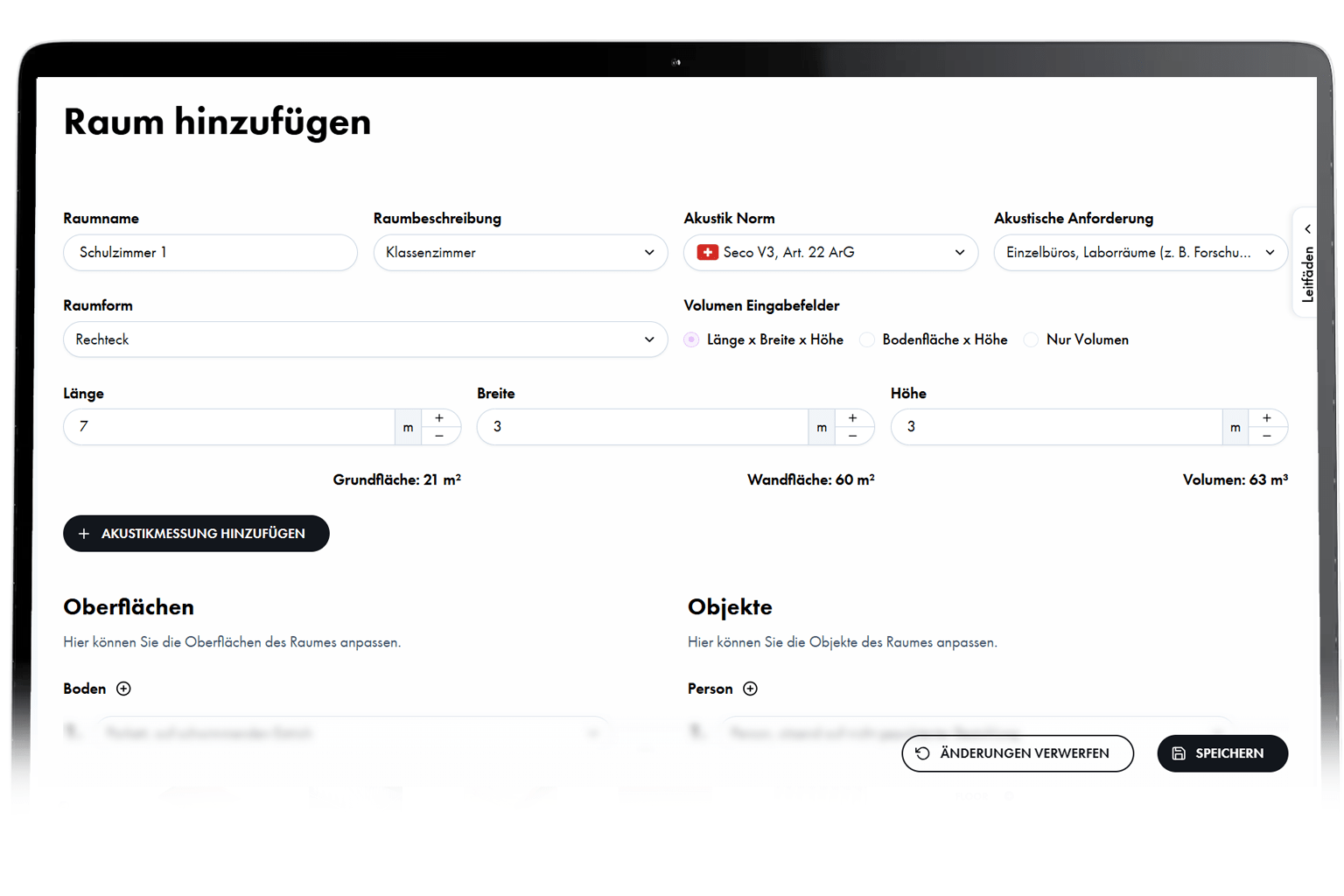Screen dimensions: 1344x896
Task: Open the Raumbeschreibung dropdown
Action: click(520, 253)
